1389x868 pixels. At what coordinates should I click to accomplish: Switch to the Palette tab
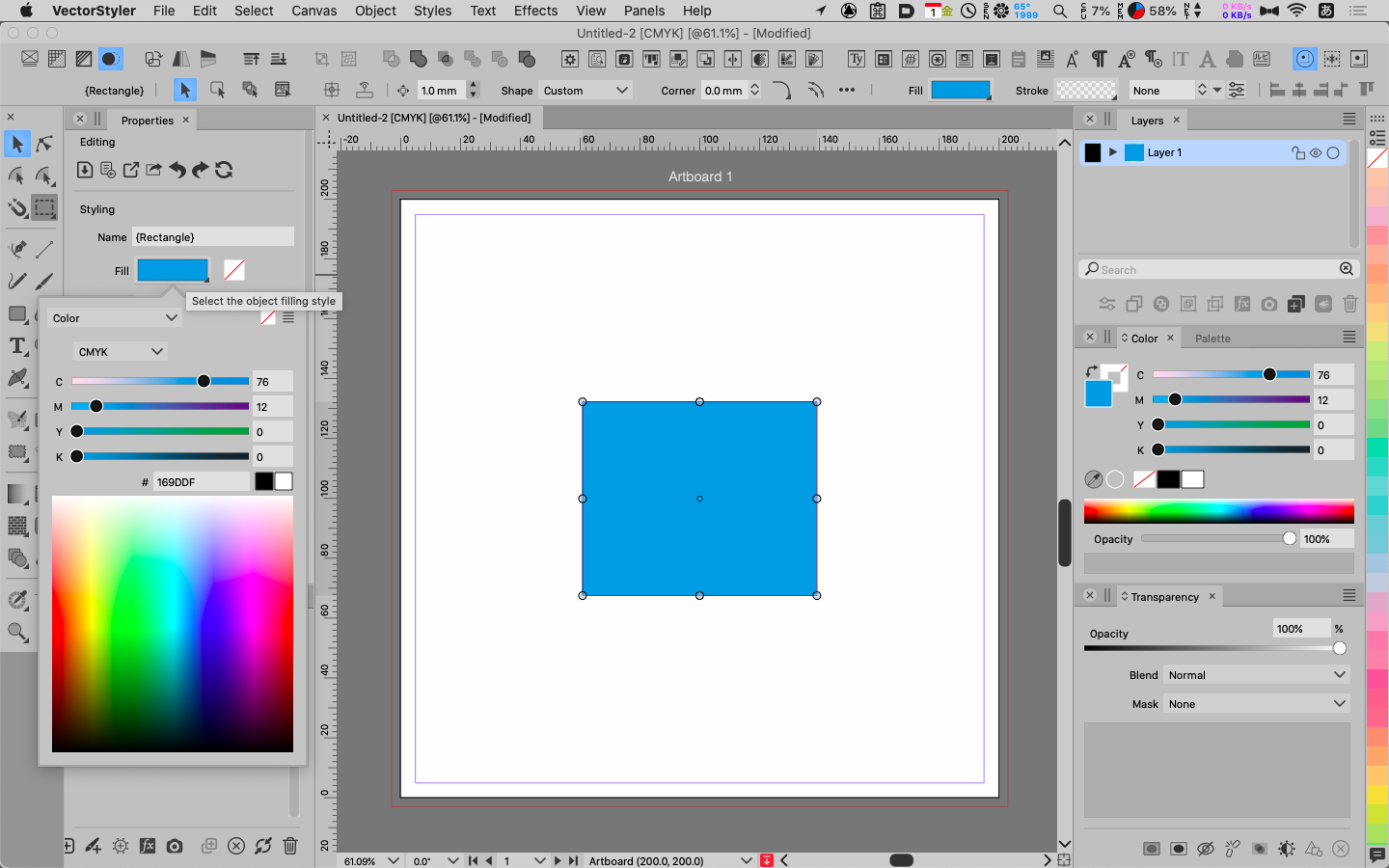[x=1212, y=339]
